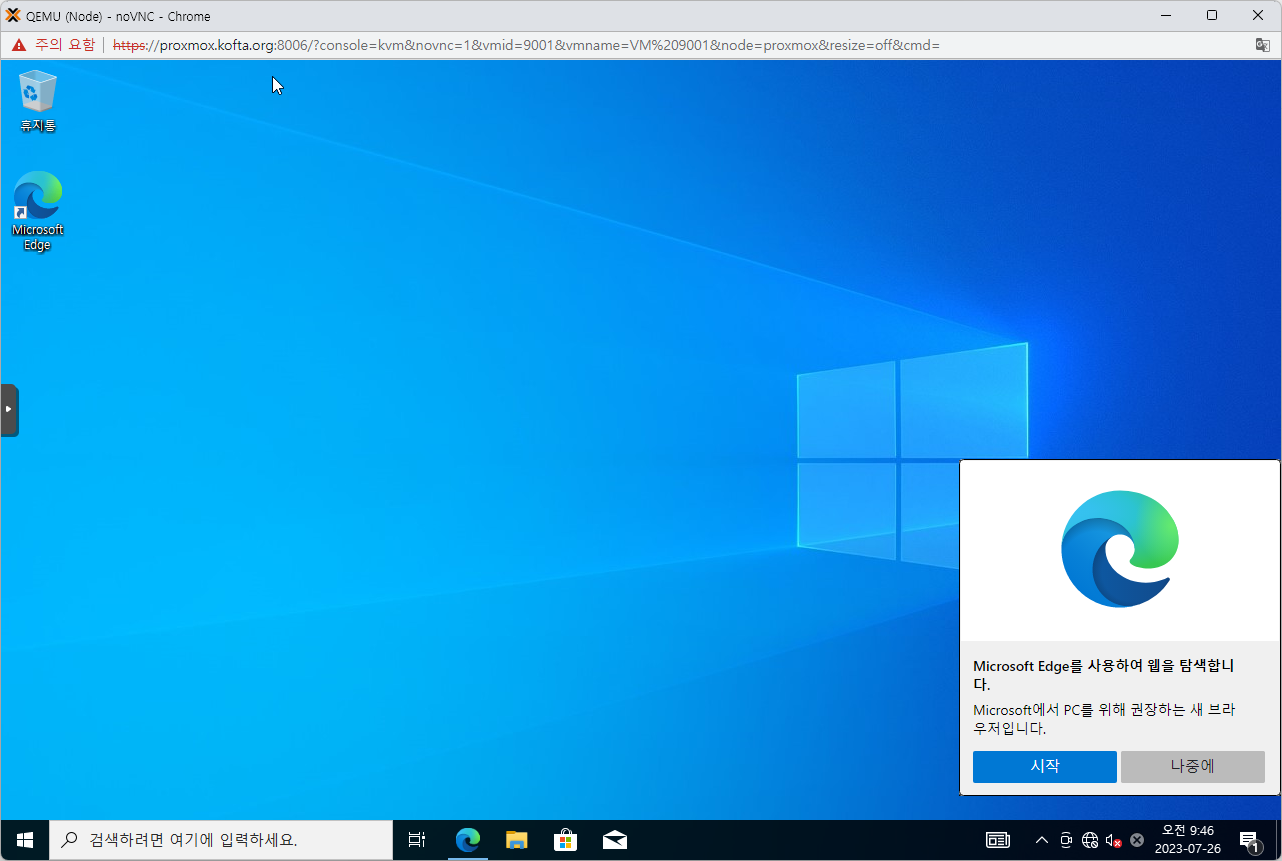The image size is (1282, 861).
Task: Open network status globe icon
Action: [1090, 840]
